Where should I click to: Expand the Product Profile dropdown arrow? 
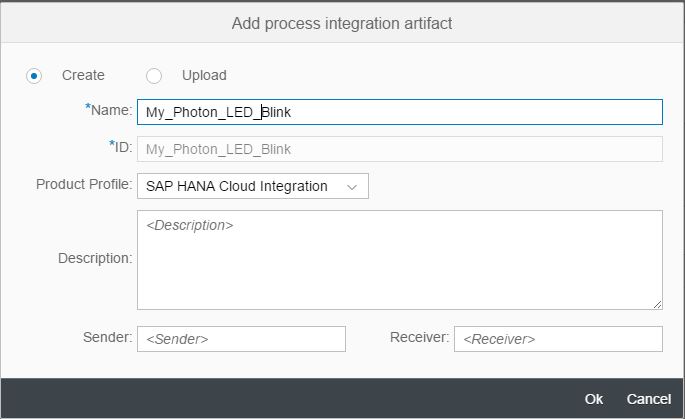coord(351,186)
